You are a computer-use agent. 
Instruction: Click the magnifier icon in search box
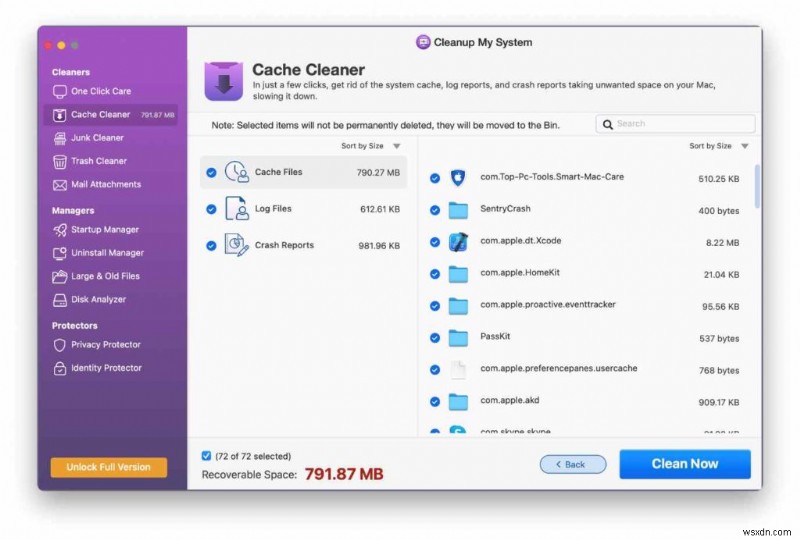point(608,124)
